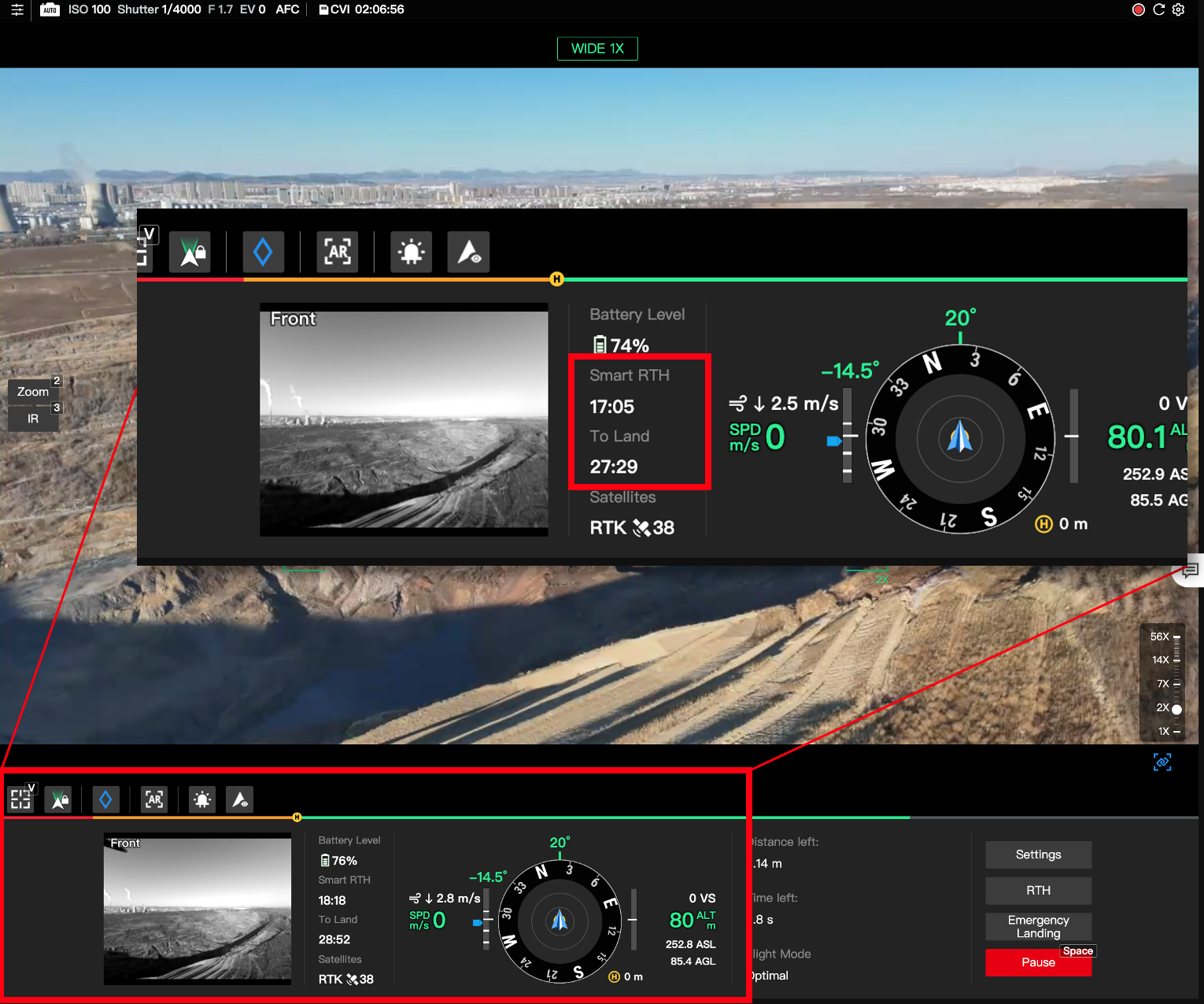
Task: Trigger the Emergency Landing button
Action: coord(1038,926)
